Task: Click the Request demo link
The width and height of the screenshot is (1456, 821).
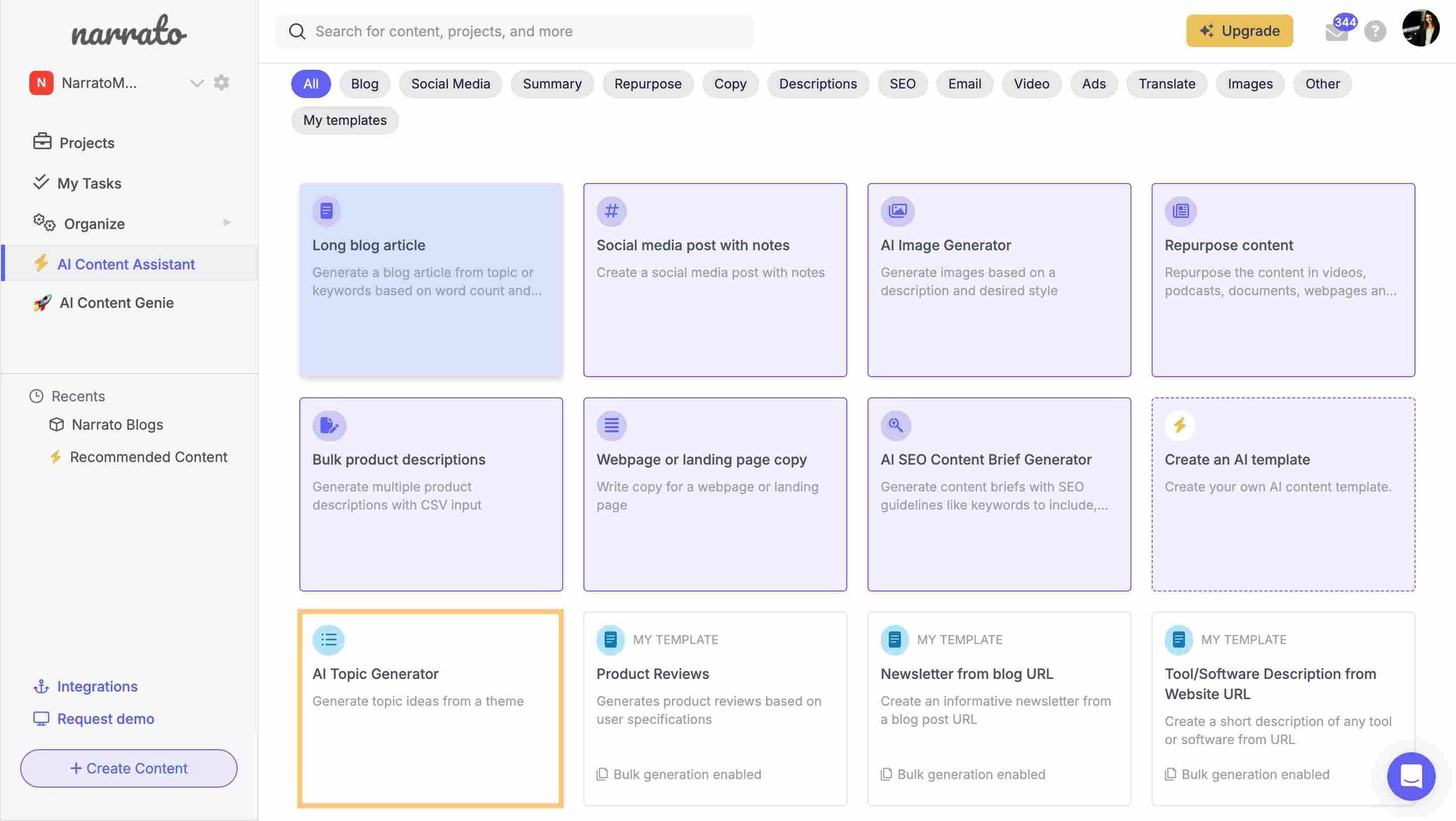Action: (105, 718)
